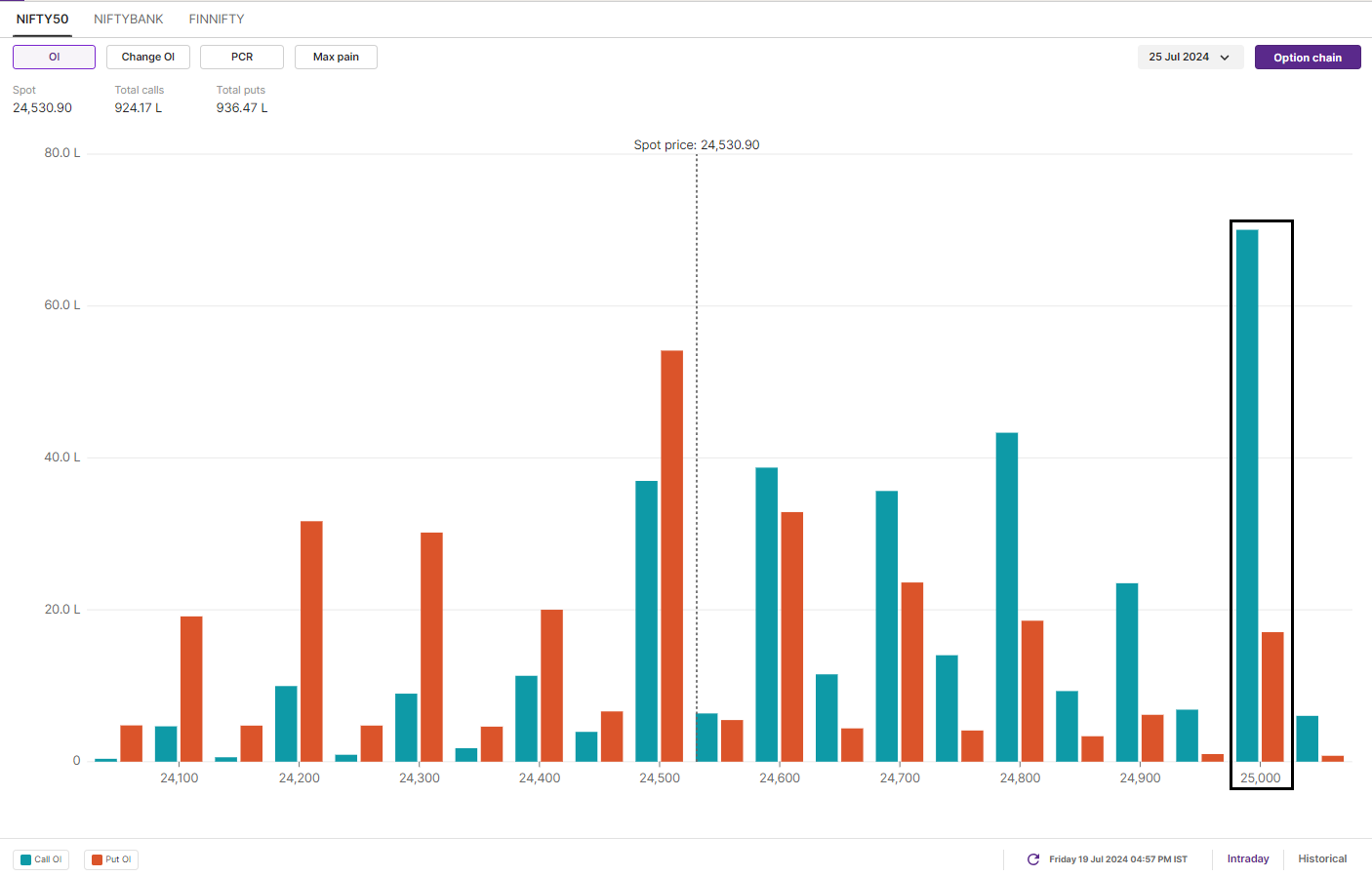Click the 60.0 L y-axis label
Screen dimensions: 1372x877
62,305
